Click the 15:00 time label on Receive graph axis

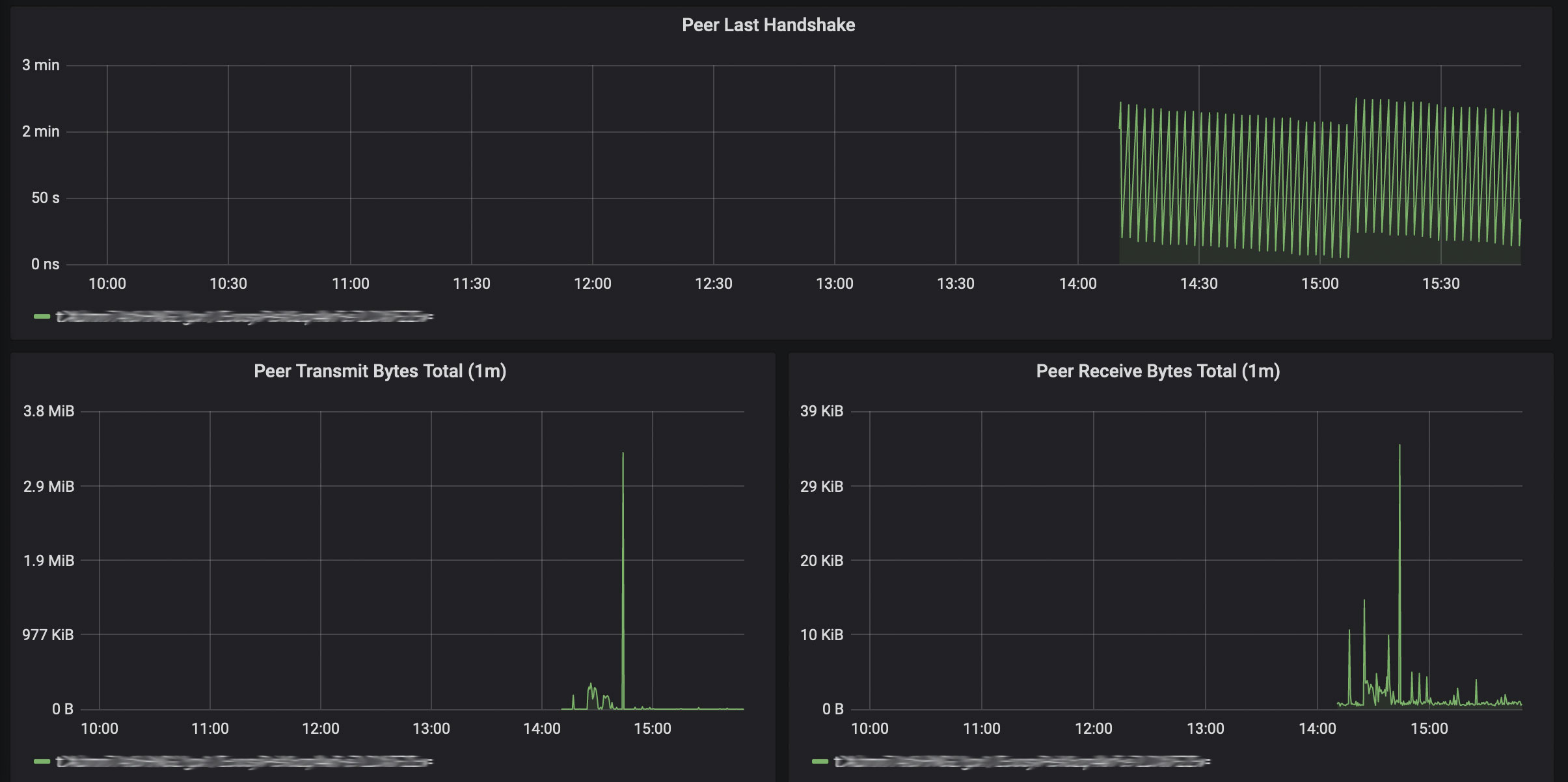point(1429,729)
